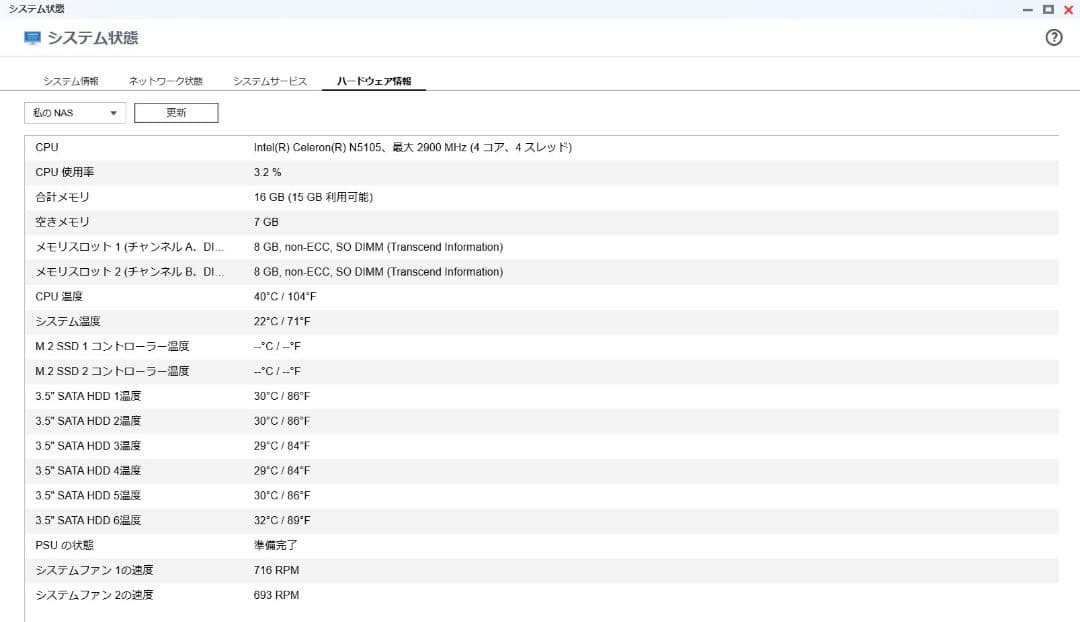Minimize the システム状態 window
This screenshot has height=622, width=1080.
(1028, 10)
